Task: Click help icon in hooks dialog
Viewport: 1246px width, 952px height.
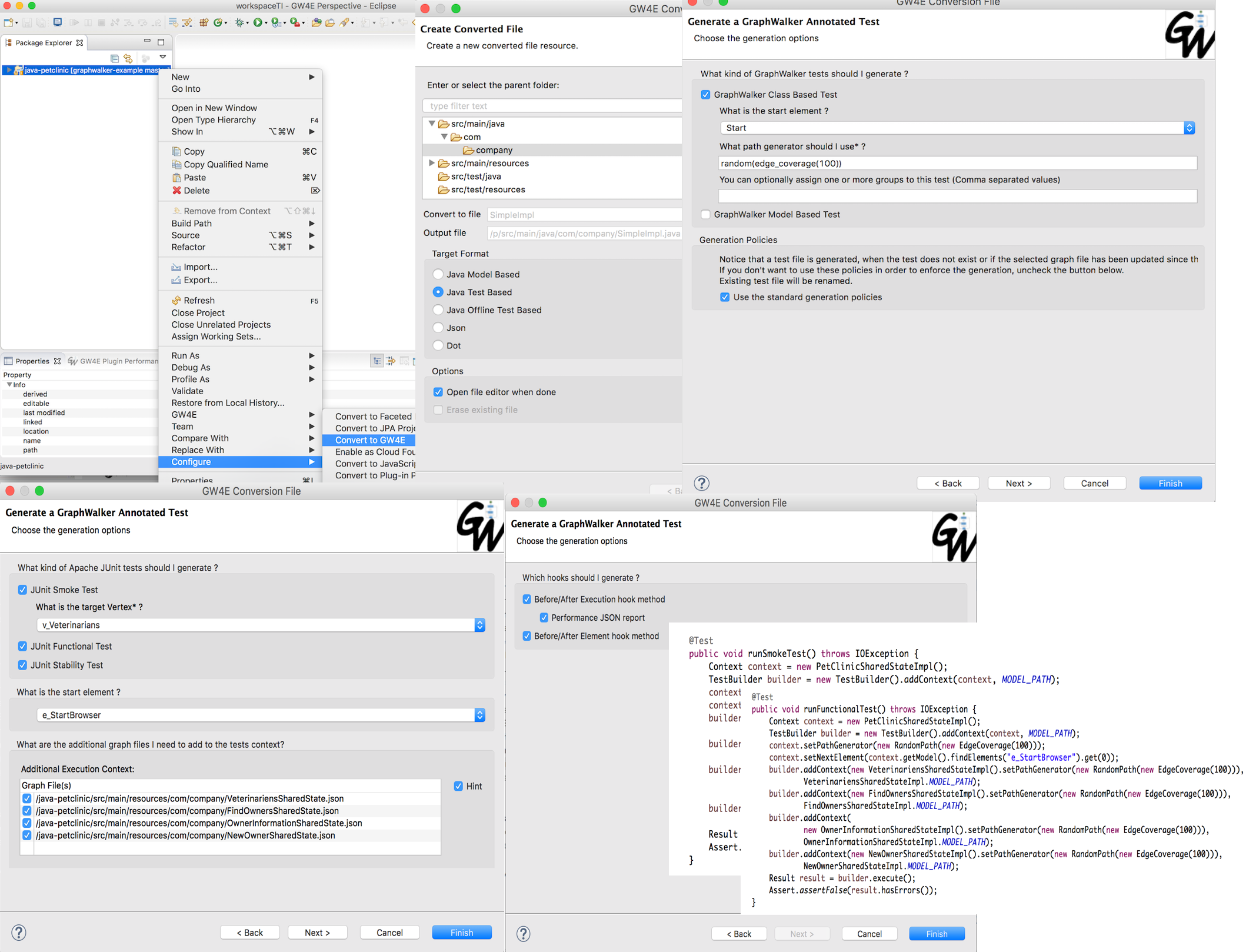Action: pyautogui.click(x=523, y=934)
